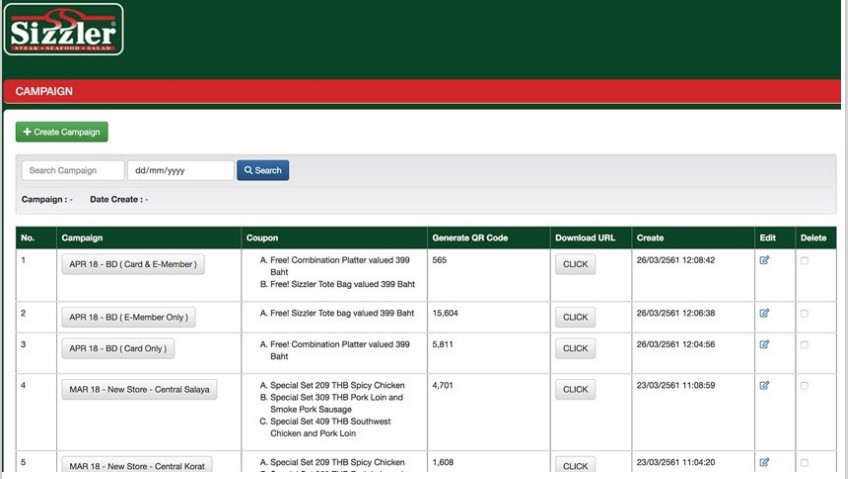The height and width of the screenshot is (479, 848).
Task: Click the blue Search button
Action: pos(263,170)
